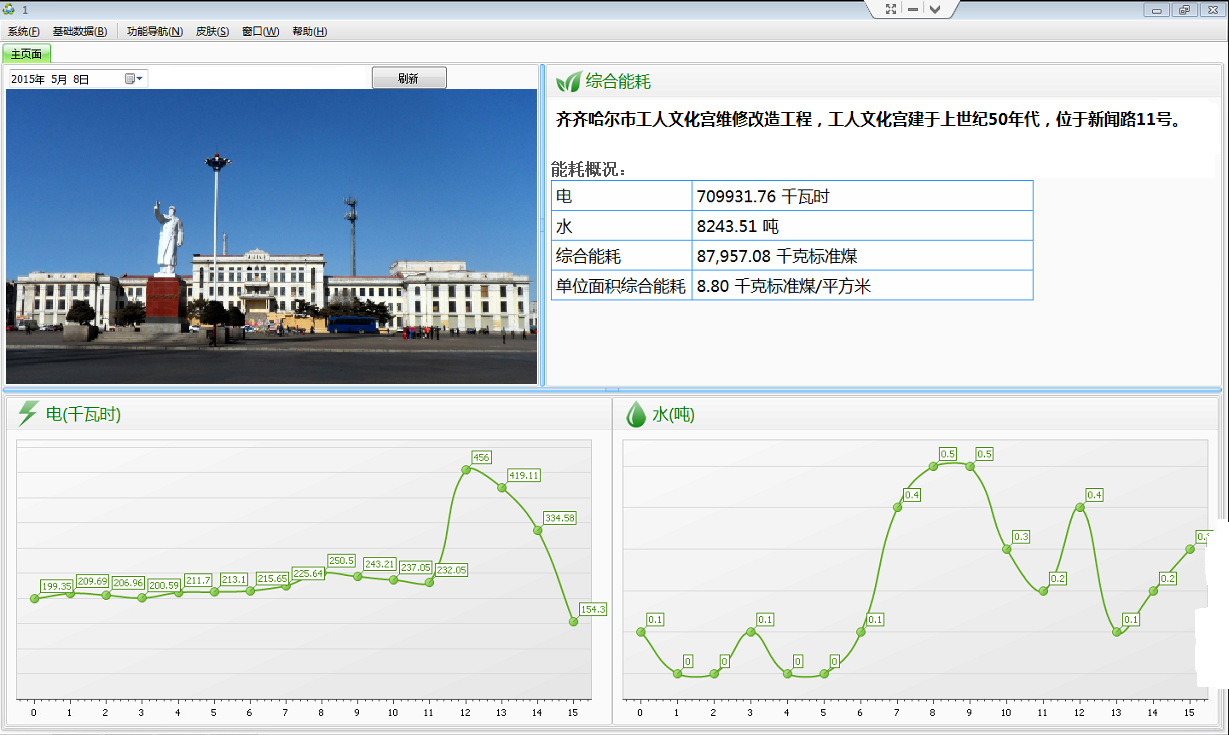Click the lightning bolt electricity icon
1229x735 pixels.
pos(28,414)
